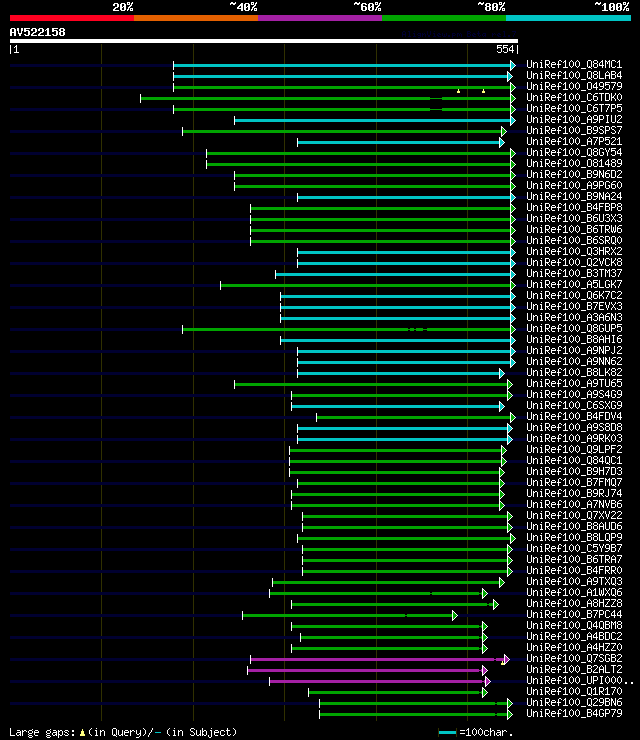Select the UniRef100_B7PC44 label
This screenshot has height=740, width=640.
[x=574, y=614]
